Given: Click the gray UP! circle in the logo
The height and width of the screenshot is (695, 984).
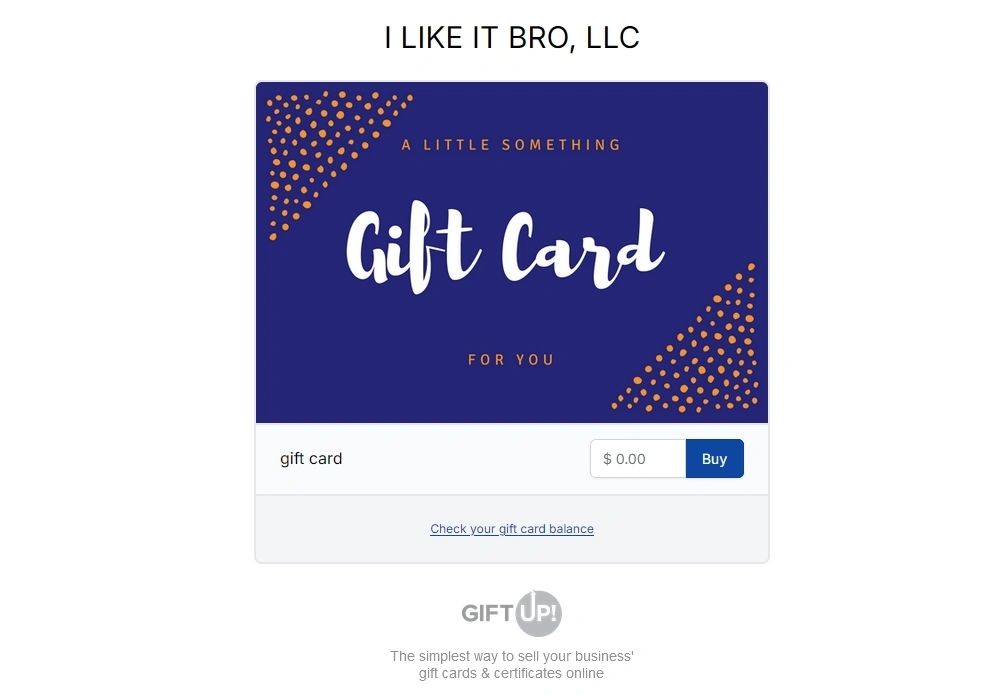Looking at the screenshot, I should (x=539, y=613).
